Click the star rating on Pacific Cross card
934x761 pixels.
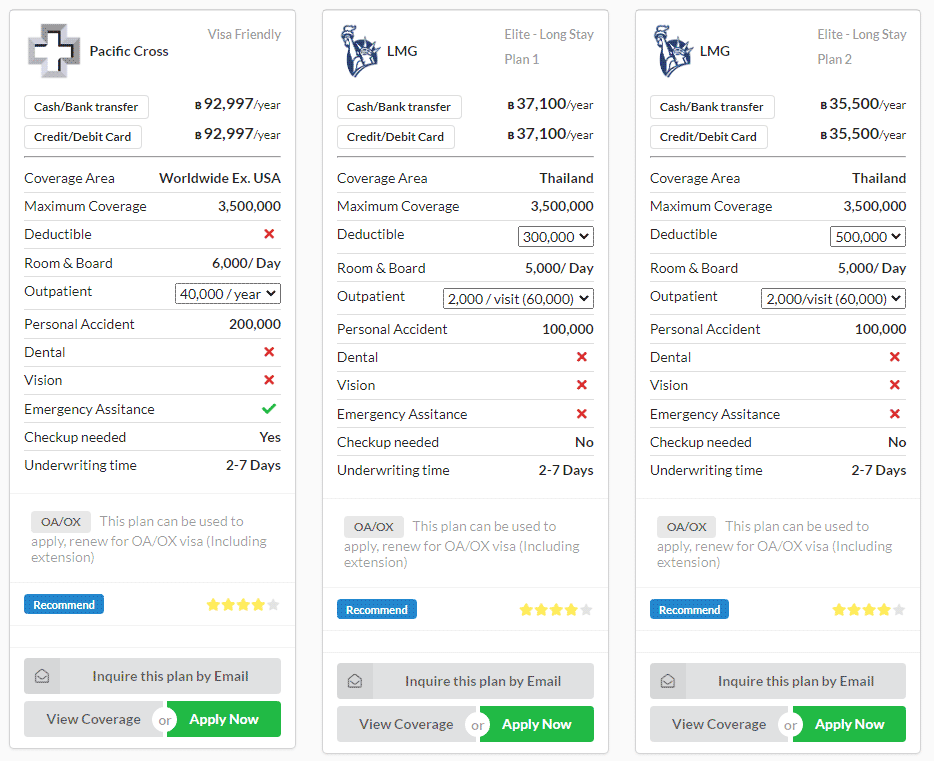coord(243,604)
